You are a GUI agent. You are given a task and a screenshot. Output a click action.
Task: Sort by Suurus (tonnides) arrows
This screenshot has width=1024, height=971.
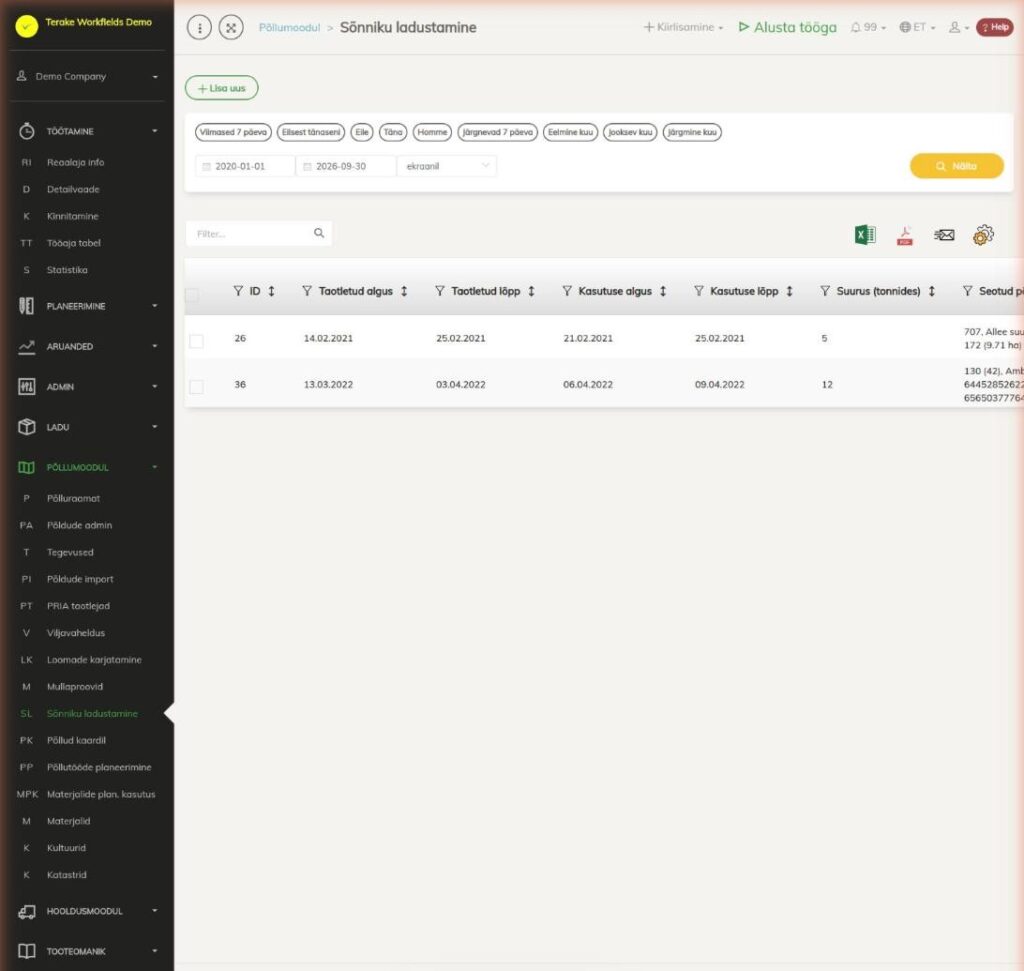[x=932, y=291]
